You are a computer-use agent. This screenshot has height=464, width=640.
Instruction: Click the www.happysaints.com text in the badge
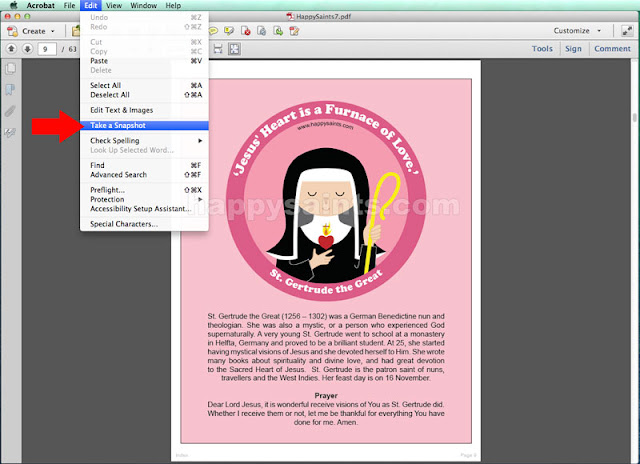point(325,125)
